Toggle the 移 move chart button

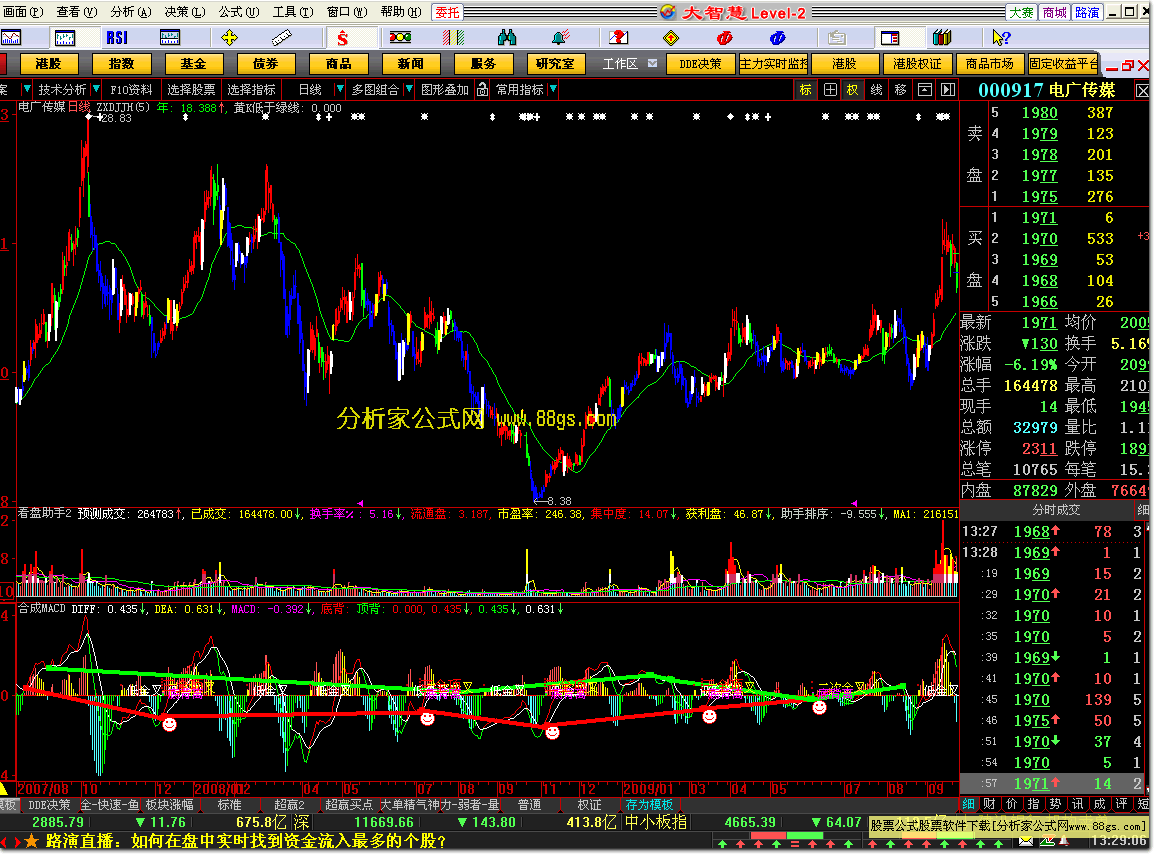[900, 90]
